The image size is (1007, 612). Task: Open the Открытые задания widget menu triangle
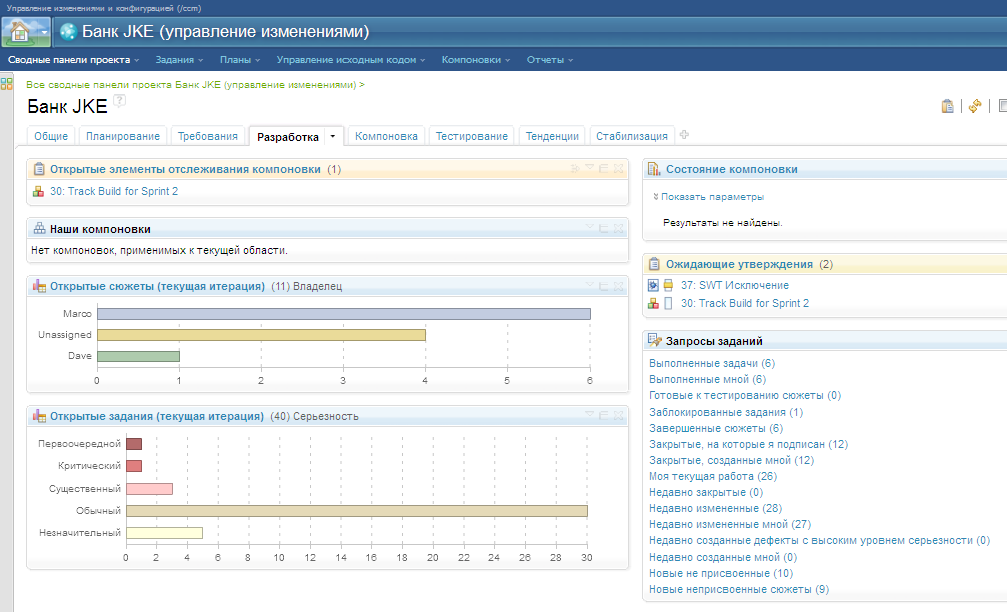click(589, 415)
